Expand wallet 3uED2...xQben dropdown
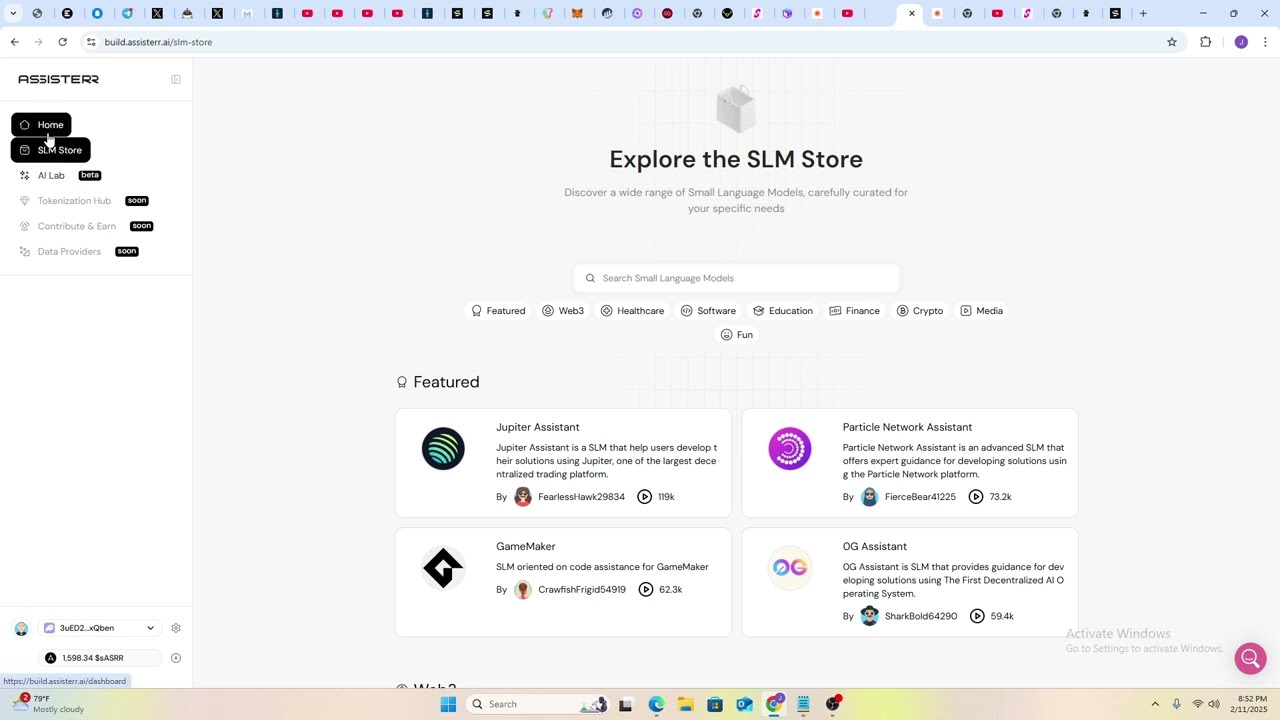 coord(99,628)
